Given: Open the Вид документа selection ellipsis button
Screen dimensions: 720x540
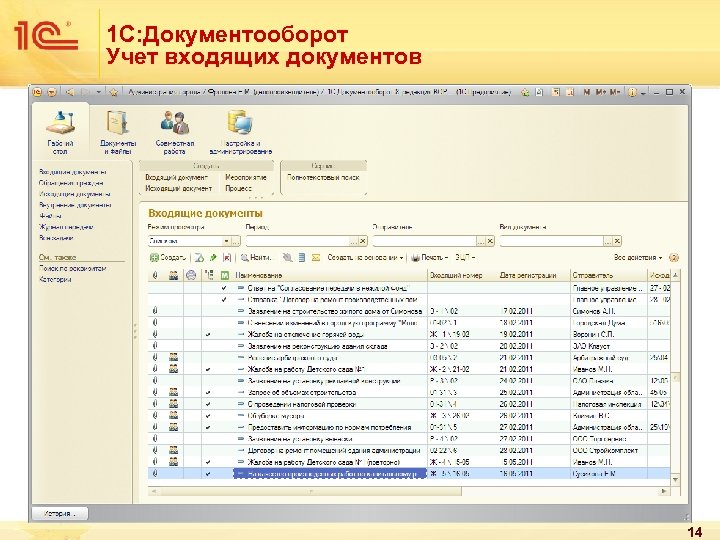Looking at the screenshot, I should point(608,241).
